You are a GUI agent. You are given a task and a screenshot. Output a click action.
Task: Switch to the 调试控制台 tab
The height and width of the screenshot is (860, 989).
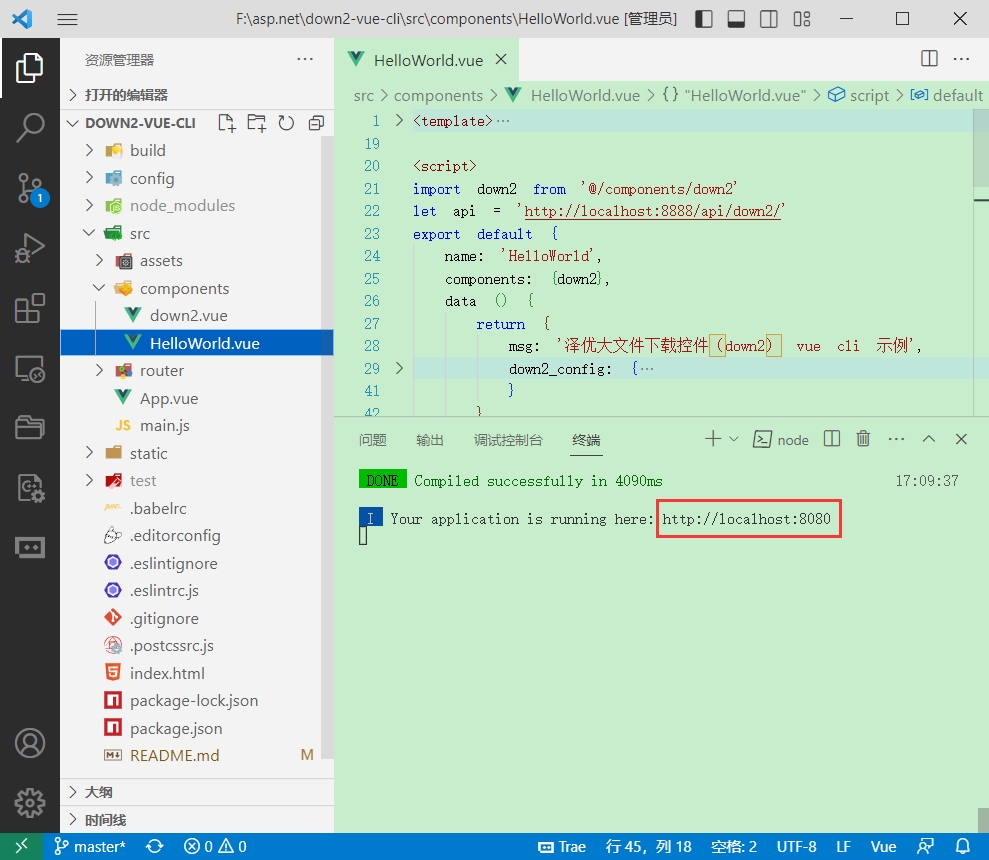pyautogui.click(x=508, y=440)
